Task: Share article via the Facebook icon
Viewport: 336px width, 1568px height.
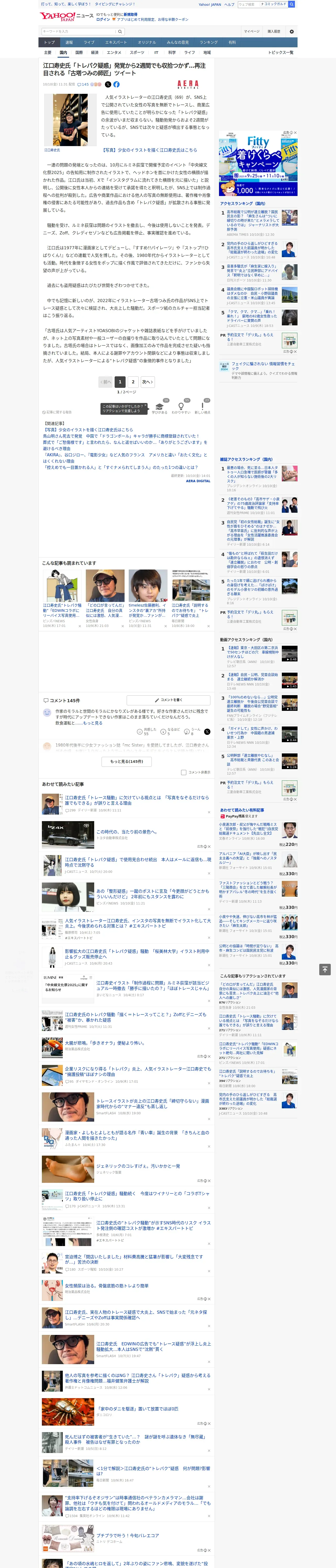Action: click(116, 85)
